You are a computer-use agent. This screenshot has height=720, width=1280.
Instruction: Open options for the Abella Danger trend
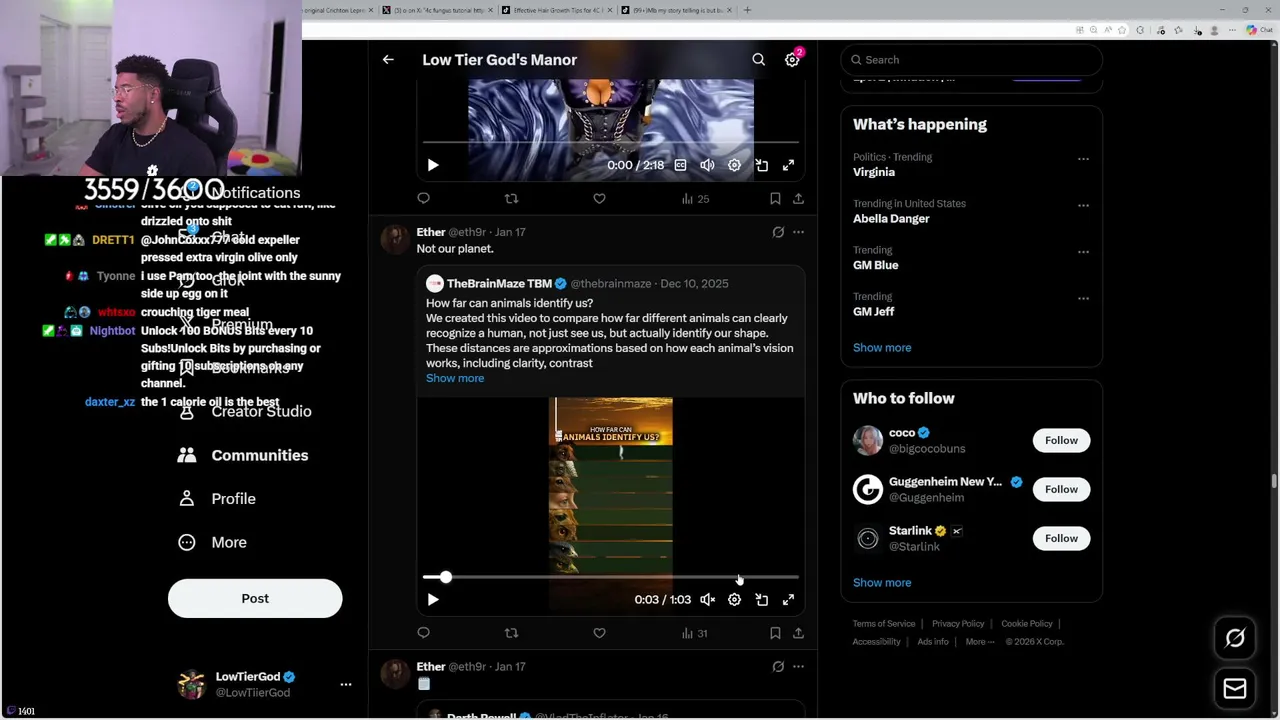click(1083, 205)
